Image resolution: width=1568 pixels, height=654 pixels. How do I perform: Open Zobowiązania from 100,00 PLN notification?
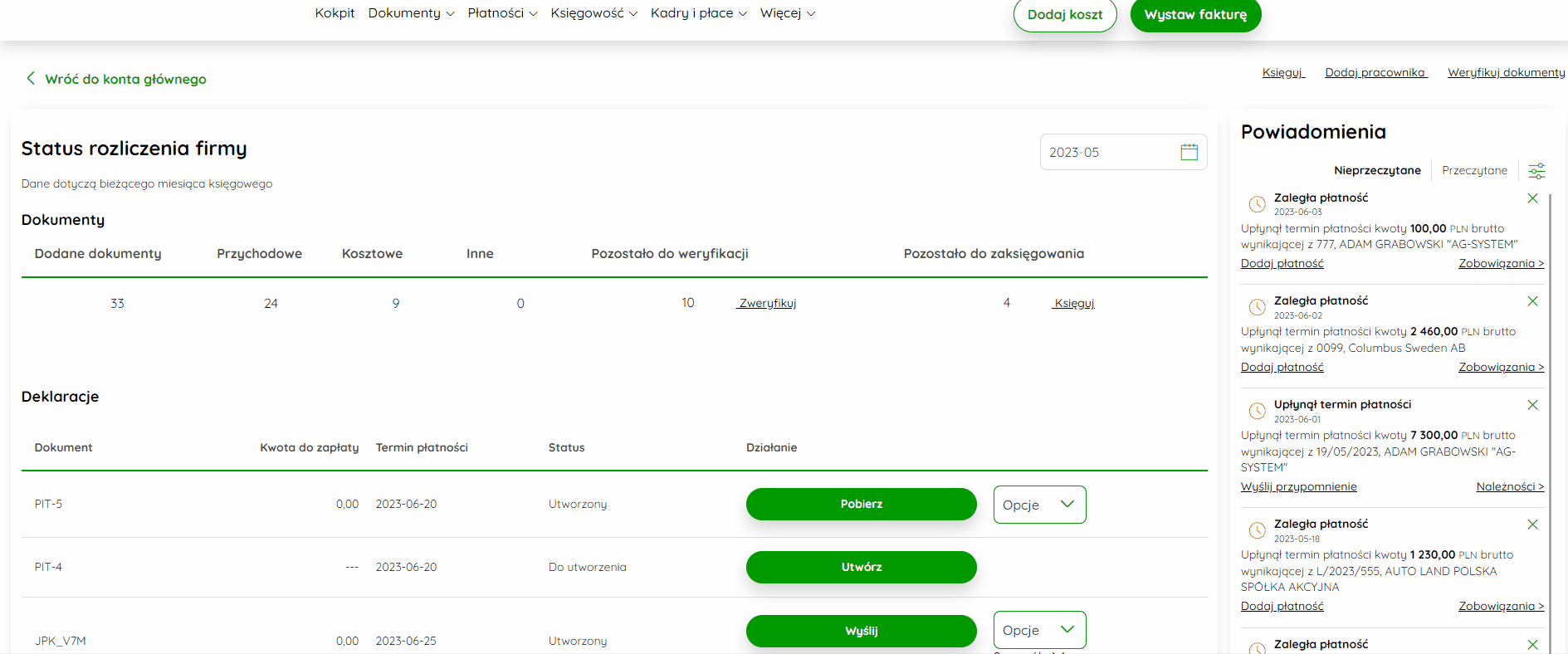pos(1501,263)
